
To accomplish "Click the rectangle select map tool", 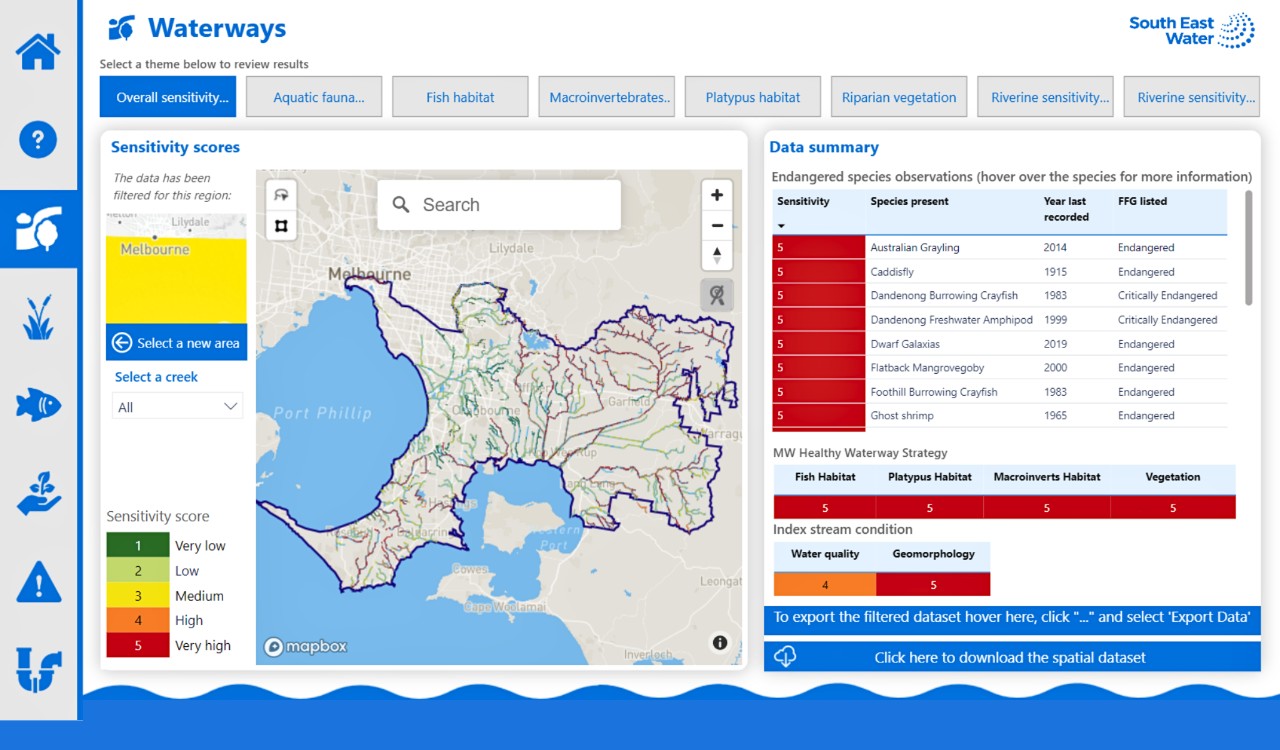I will coord(281,226).
